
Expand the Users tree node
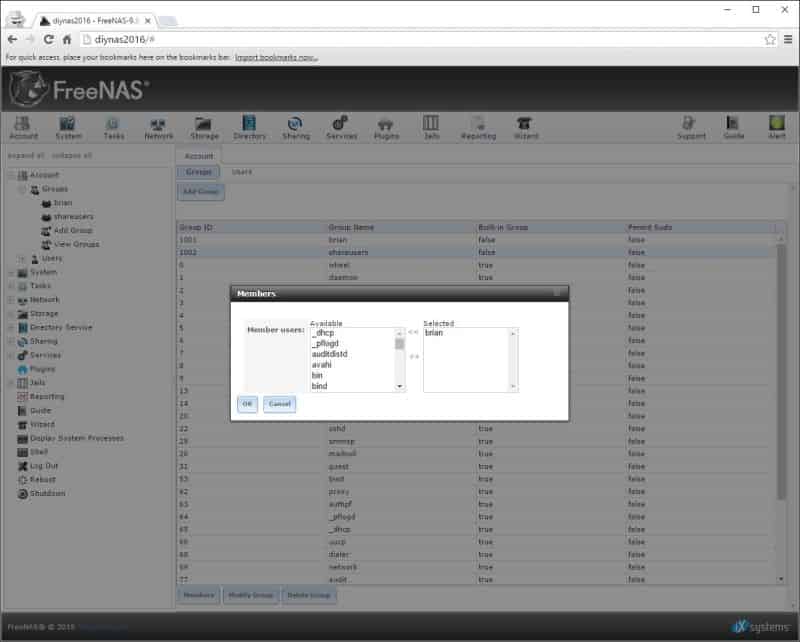21,259
